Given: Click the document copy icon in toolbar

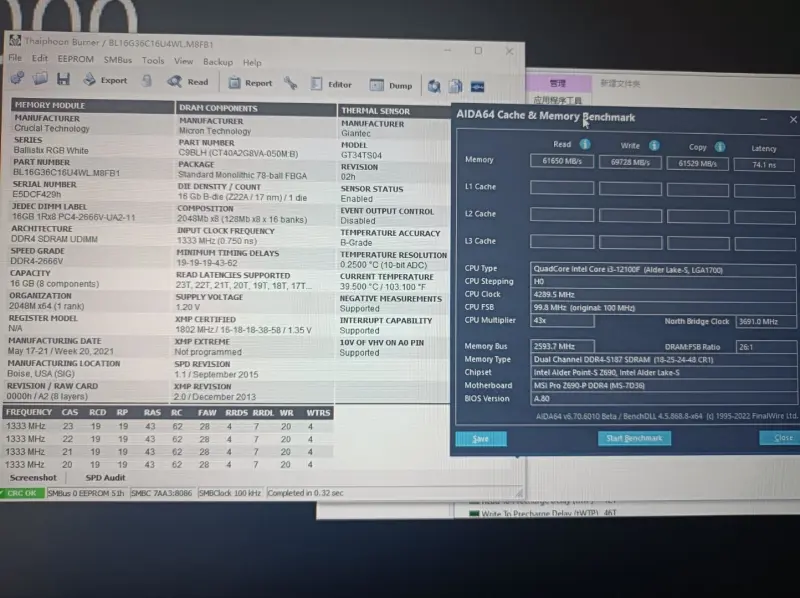Looking at the screenshot, I should point(455,87).
